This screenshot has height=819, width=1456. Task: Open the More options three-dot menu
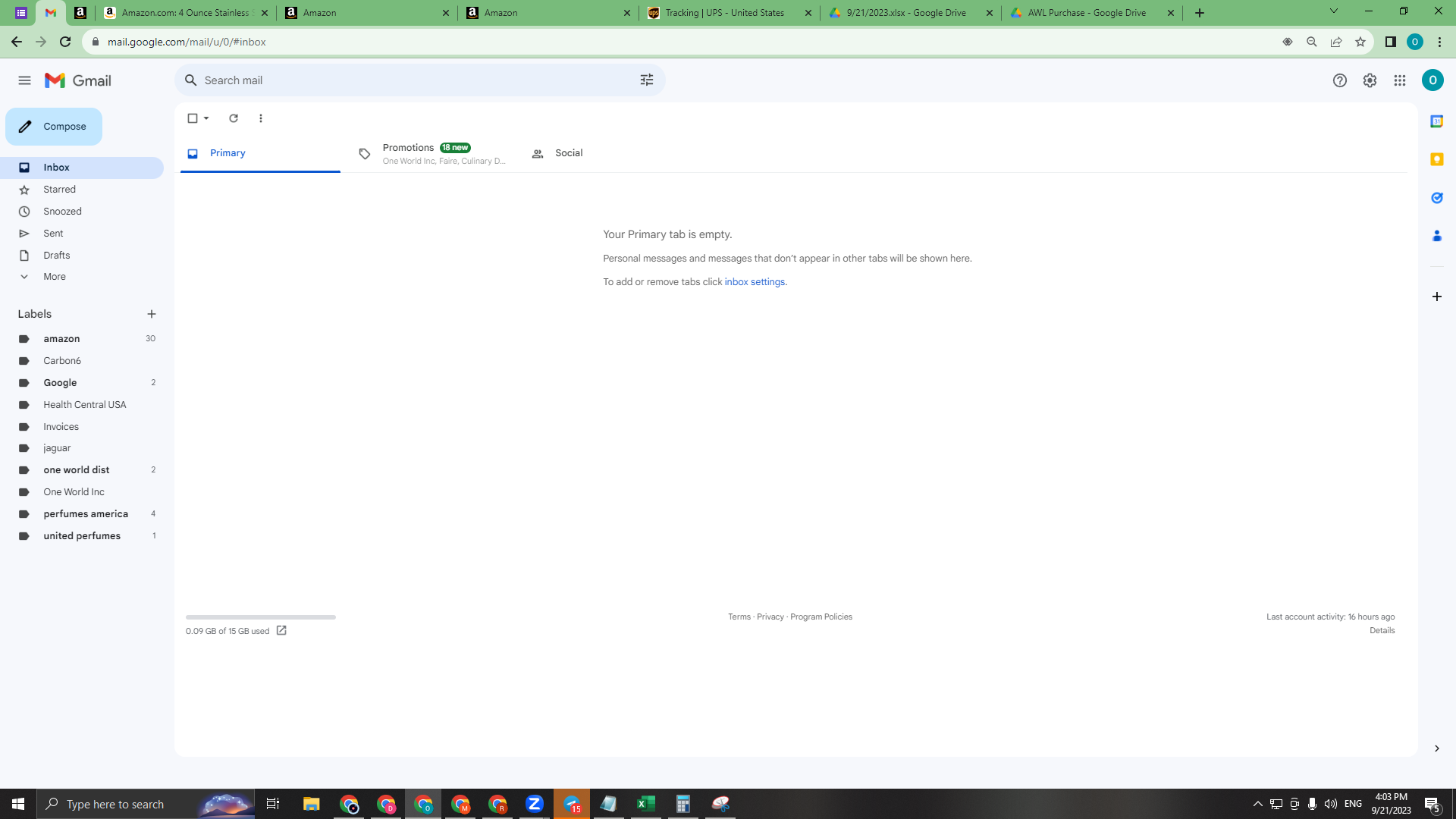pos(261,118)
